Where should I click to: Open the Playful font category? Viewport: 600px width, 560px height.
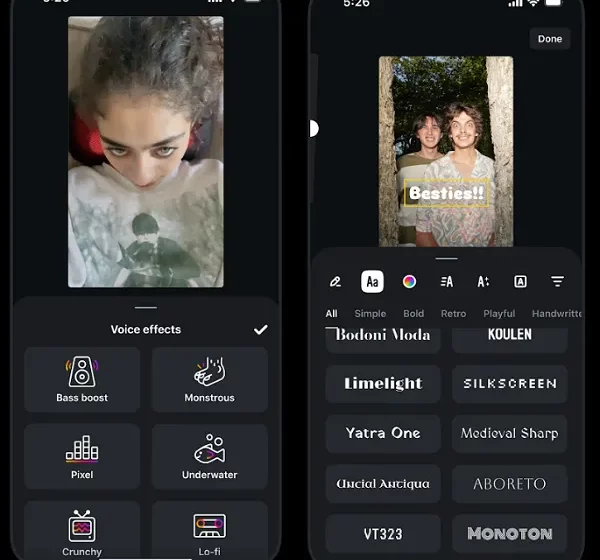(x=499, y=314)
